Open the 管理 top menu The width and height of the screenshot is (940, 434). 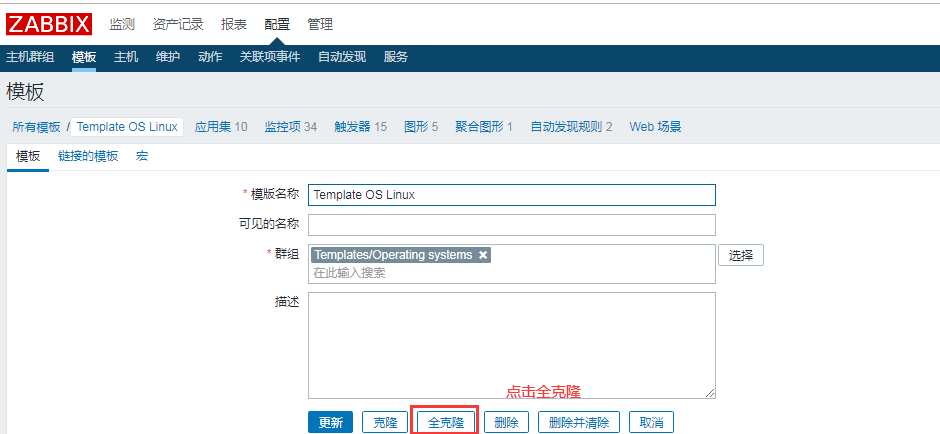click(320, 25)
